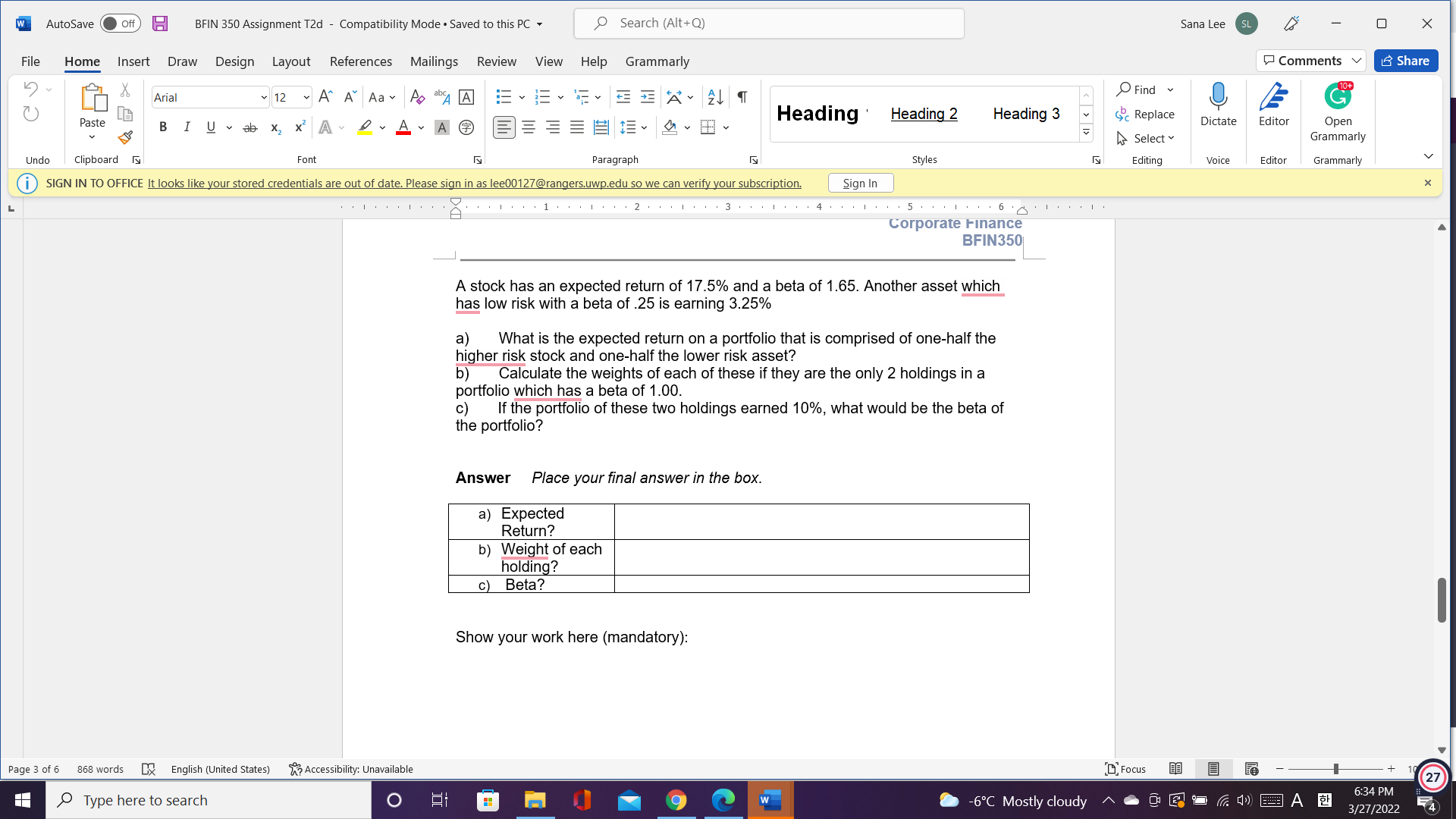Screen dimensions: 1456x819
Task: Open the Dictate voice tool
Action: pos(1218,106)
